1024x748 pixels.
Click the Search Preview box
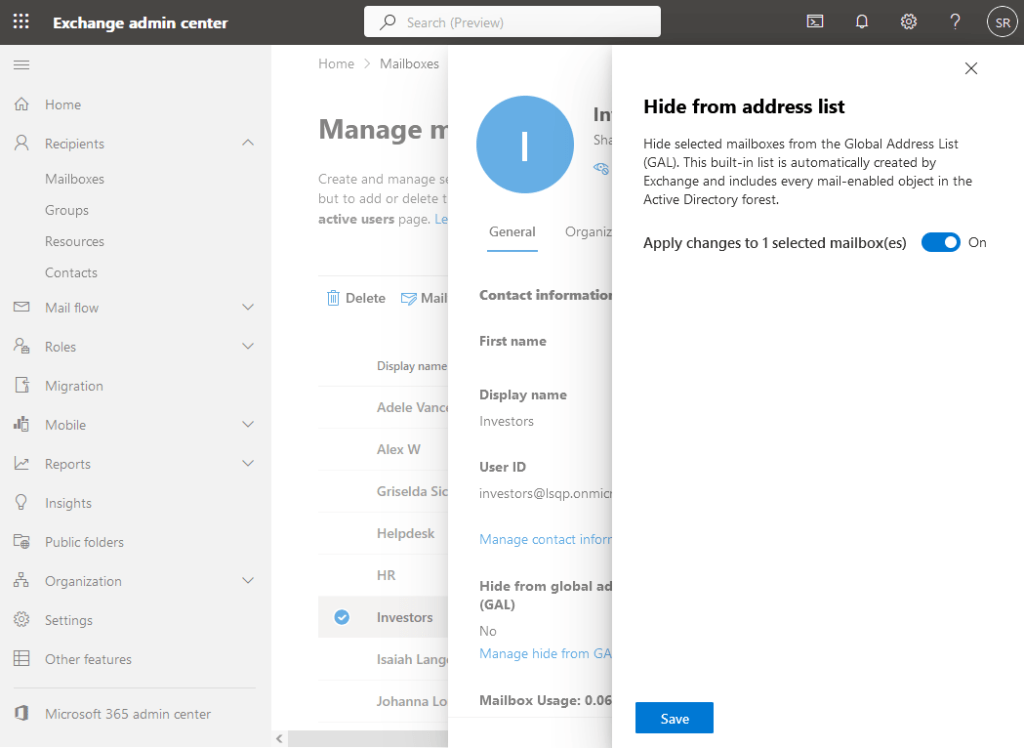pyautogui.click(x=512, y=21)
